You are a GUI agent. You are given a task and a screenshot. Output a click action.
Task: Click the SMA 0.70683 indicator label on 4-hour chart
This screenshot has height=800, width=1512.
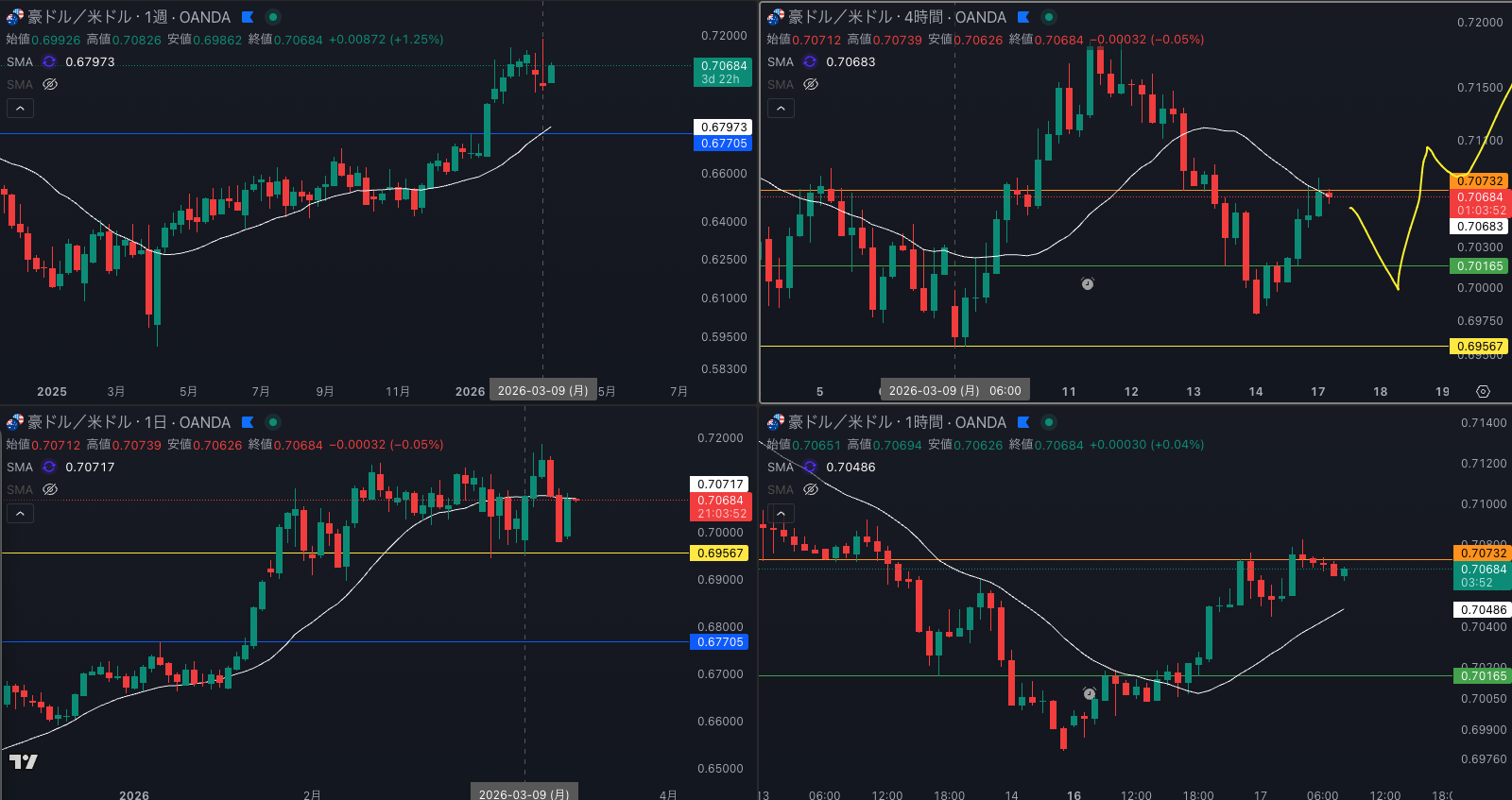(850, 61)
